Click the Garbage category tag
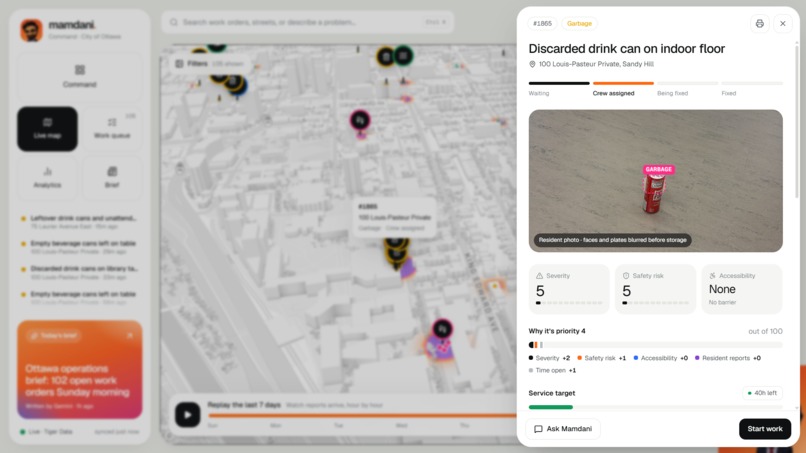Image resolution: width=806 pixels, height=453 pixels. (579, 24)
